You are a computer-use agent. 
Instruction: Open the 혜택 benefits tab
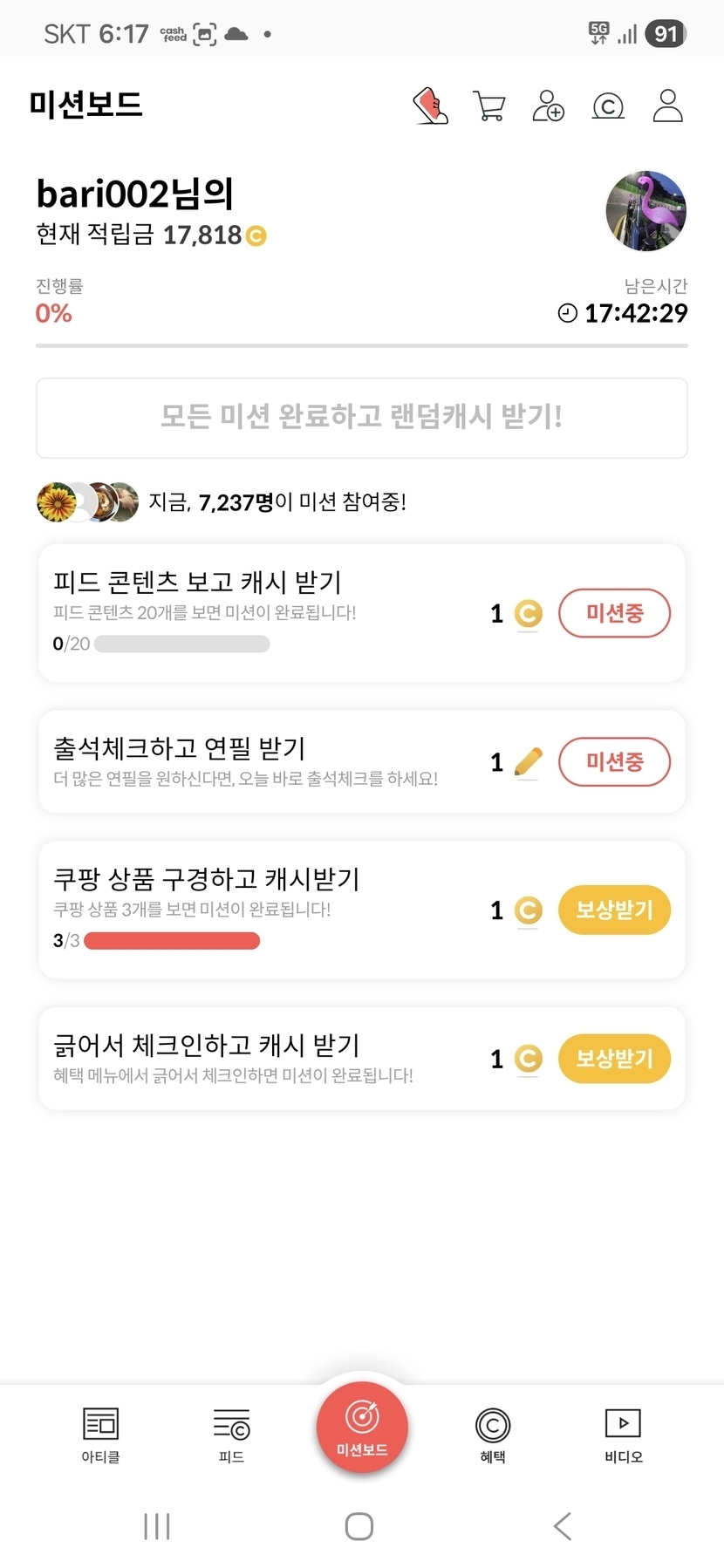[493, 1435]
